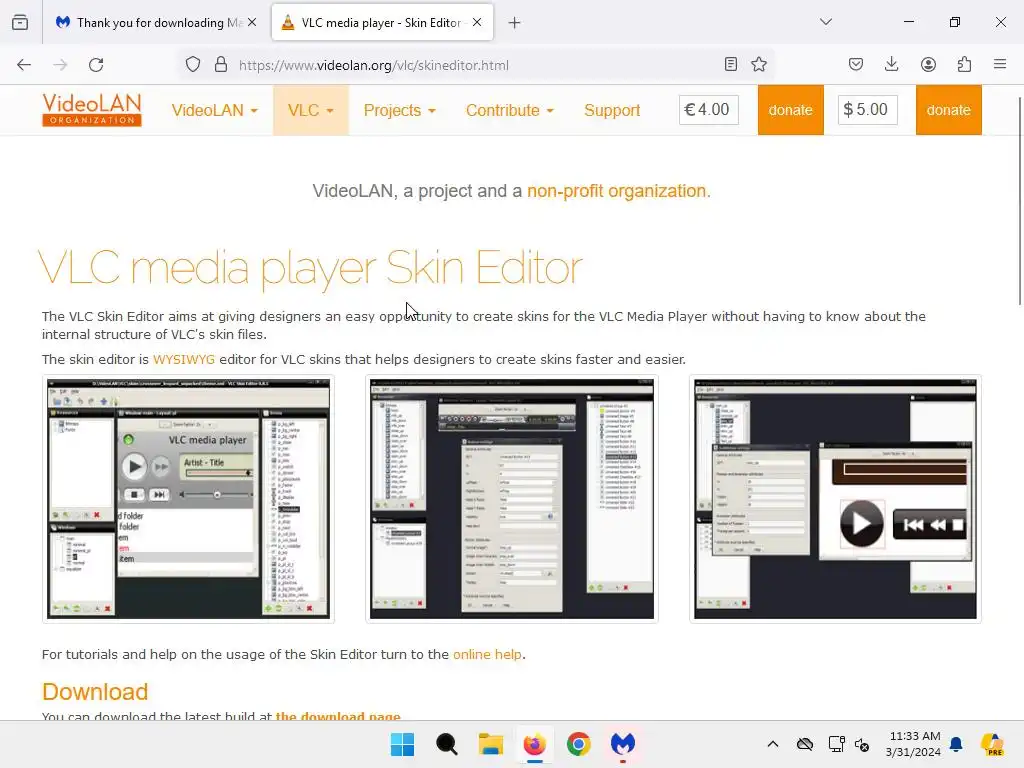Open the WYSIWYG link

pos(184,359)
